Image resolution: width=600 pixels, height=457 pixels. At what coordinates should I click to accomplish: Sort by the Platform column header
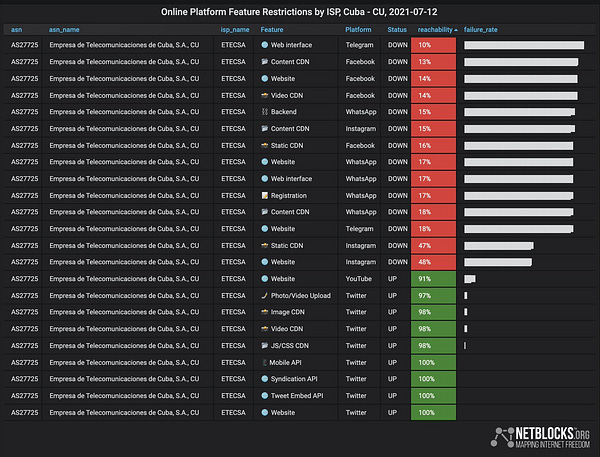click(358, 29)
